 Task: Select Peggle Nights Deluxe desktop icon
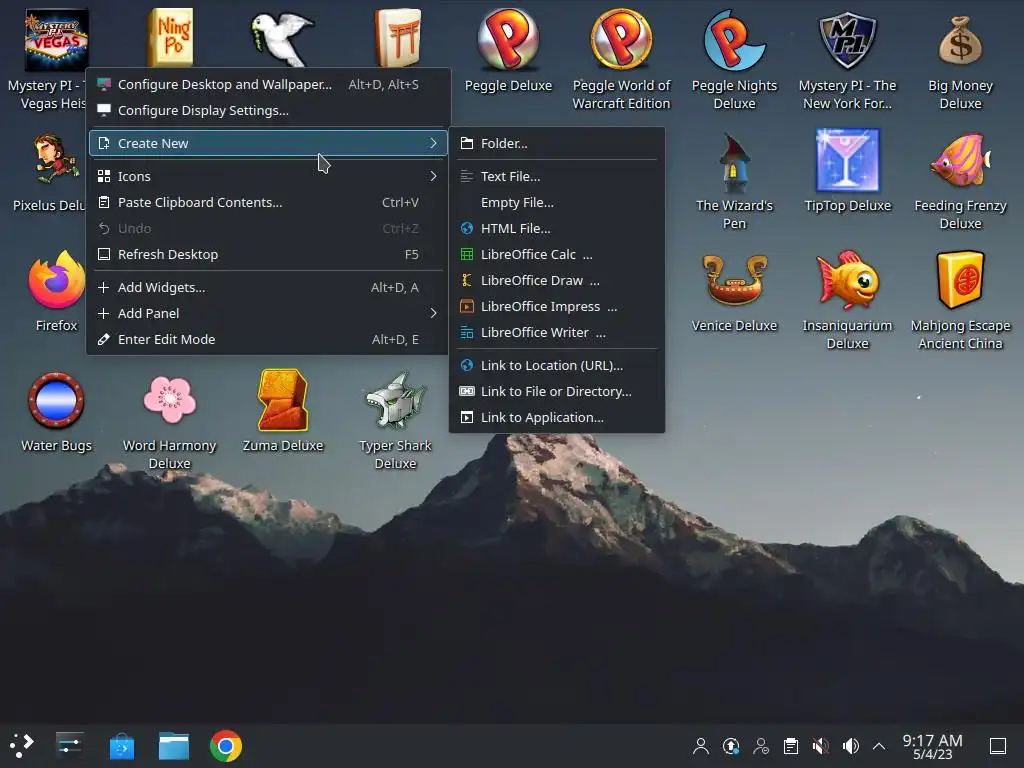pyautogui.click(x=734, y=40)
